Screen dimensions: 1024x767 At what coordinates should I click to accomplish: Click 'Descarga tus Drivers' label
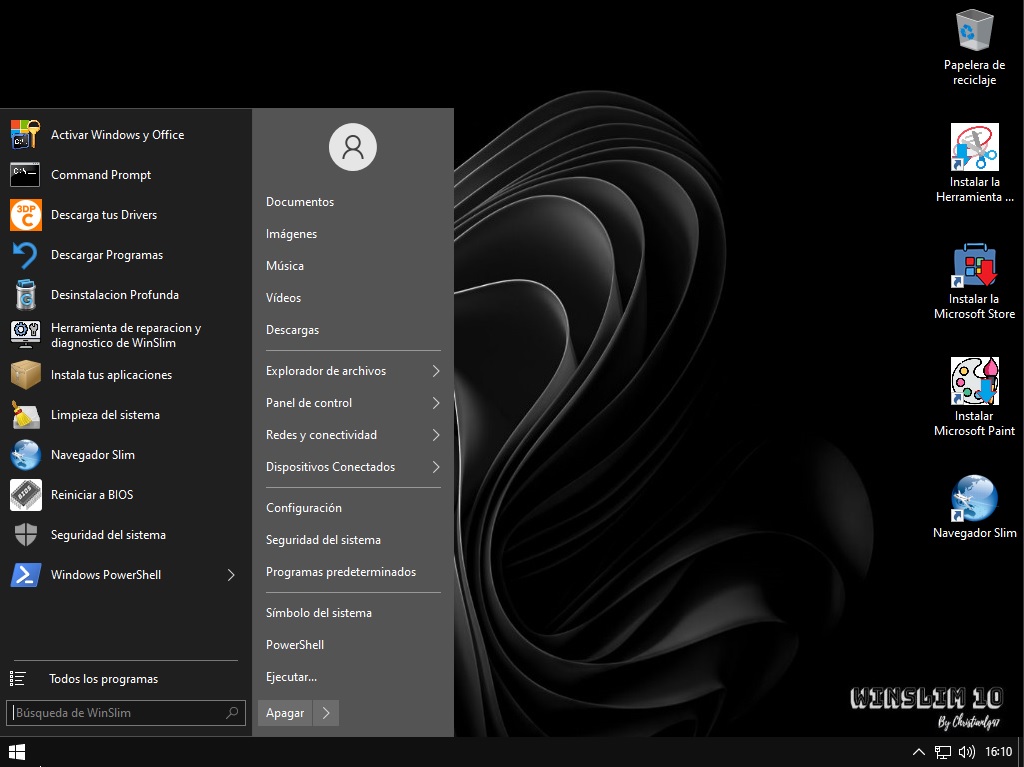point(104,215)
